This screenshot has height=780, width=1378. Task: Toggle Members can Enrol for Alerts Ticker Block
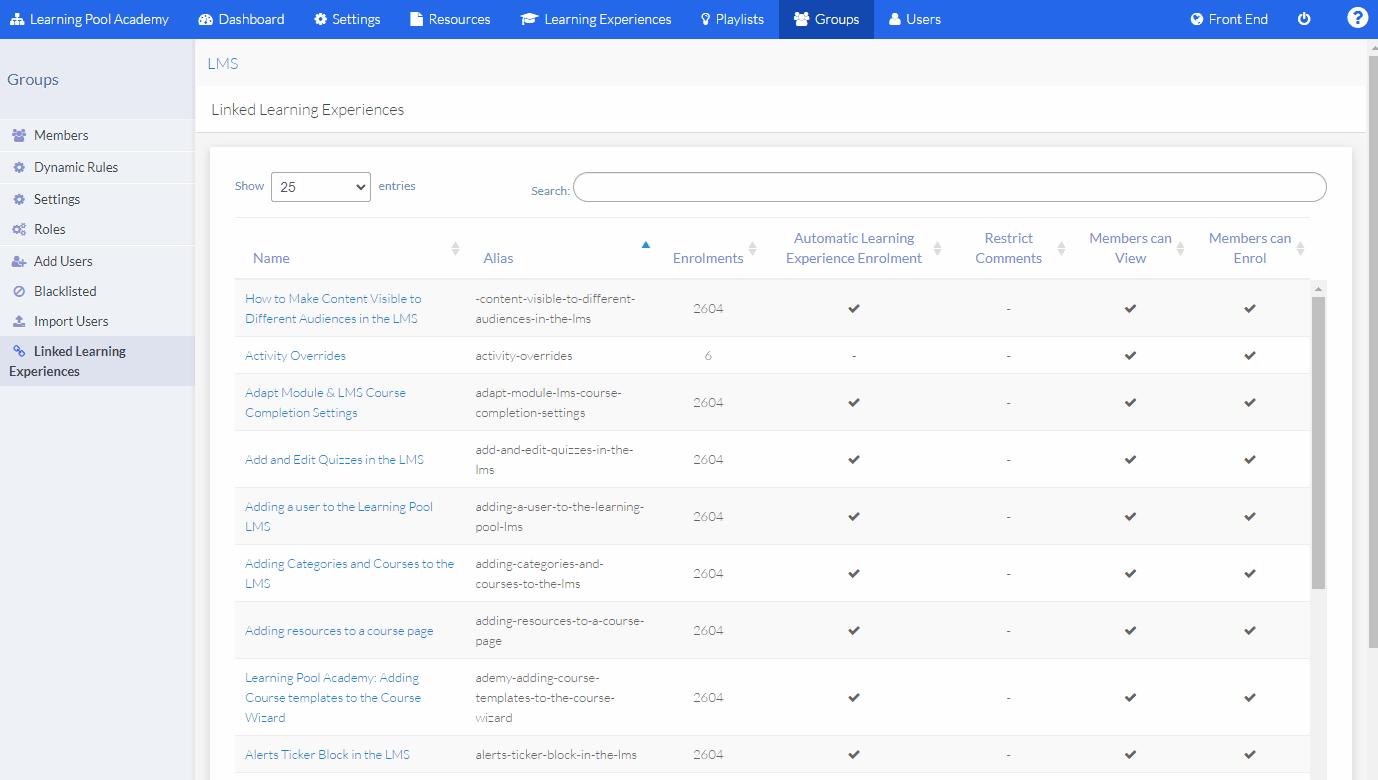[x=1250, y=754]
